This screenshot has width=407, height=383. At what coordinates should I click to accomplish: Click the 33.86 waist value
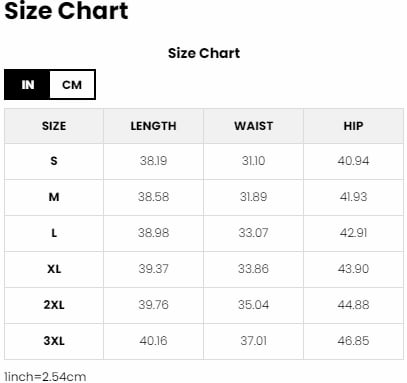pos(253,269)
